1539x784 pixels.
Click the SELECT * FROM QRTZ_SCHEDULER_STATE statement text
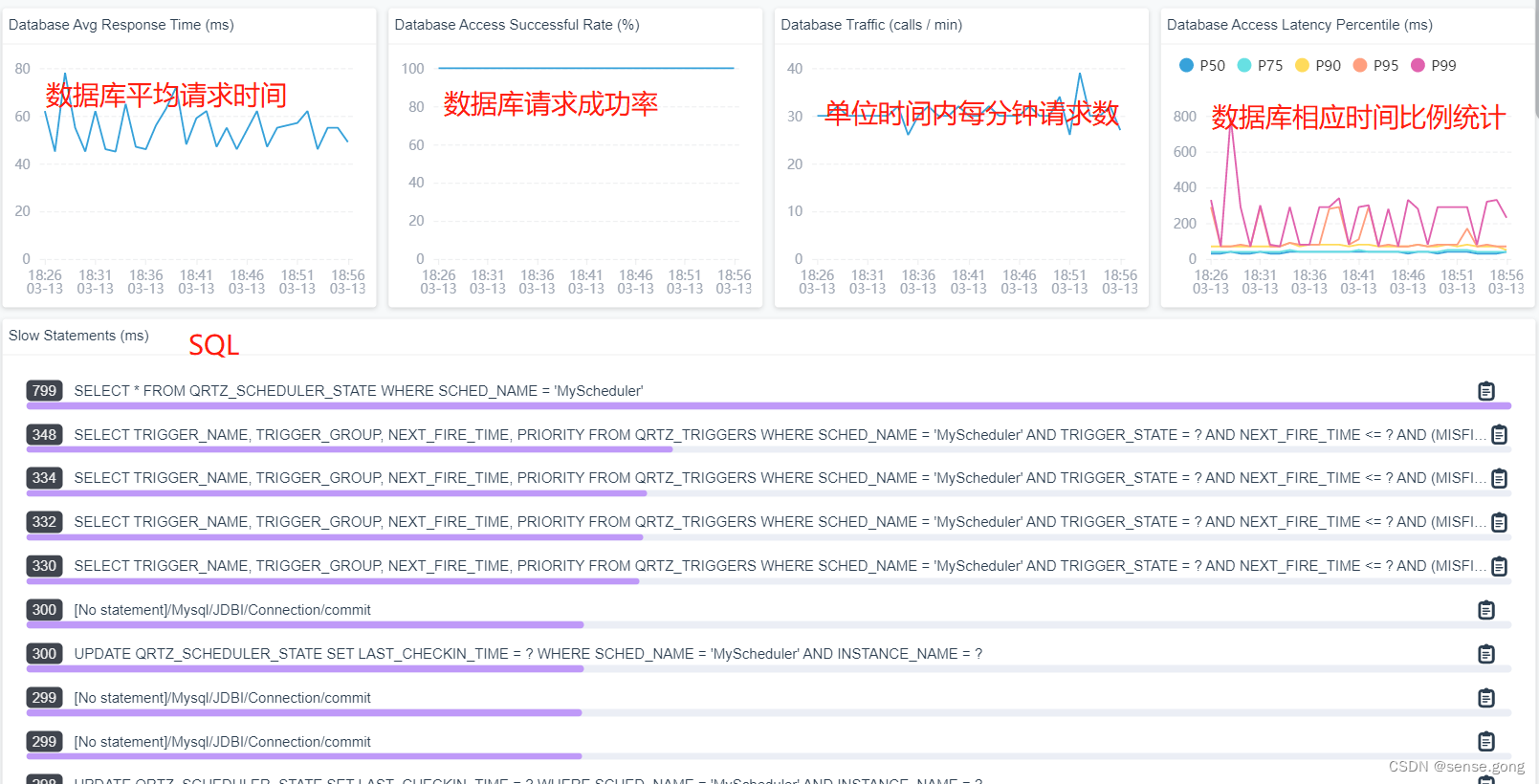pyautogui.click(x=359, y=391)
